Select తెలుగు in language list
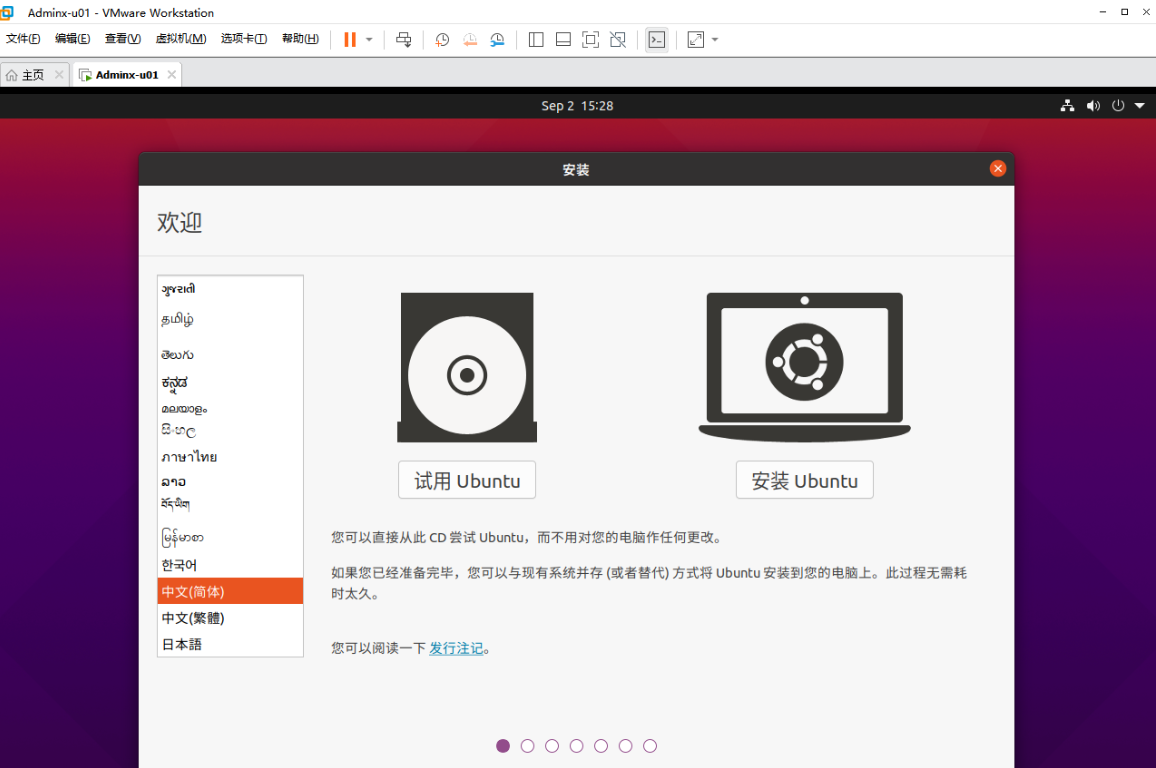This screenshot has width=1156, height=768. click(230, 355)
